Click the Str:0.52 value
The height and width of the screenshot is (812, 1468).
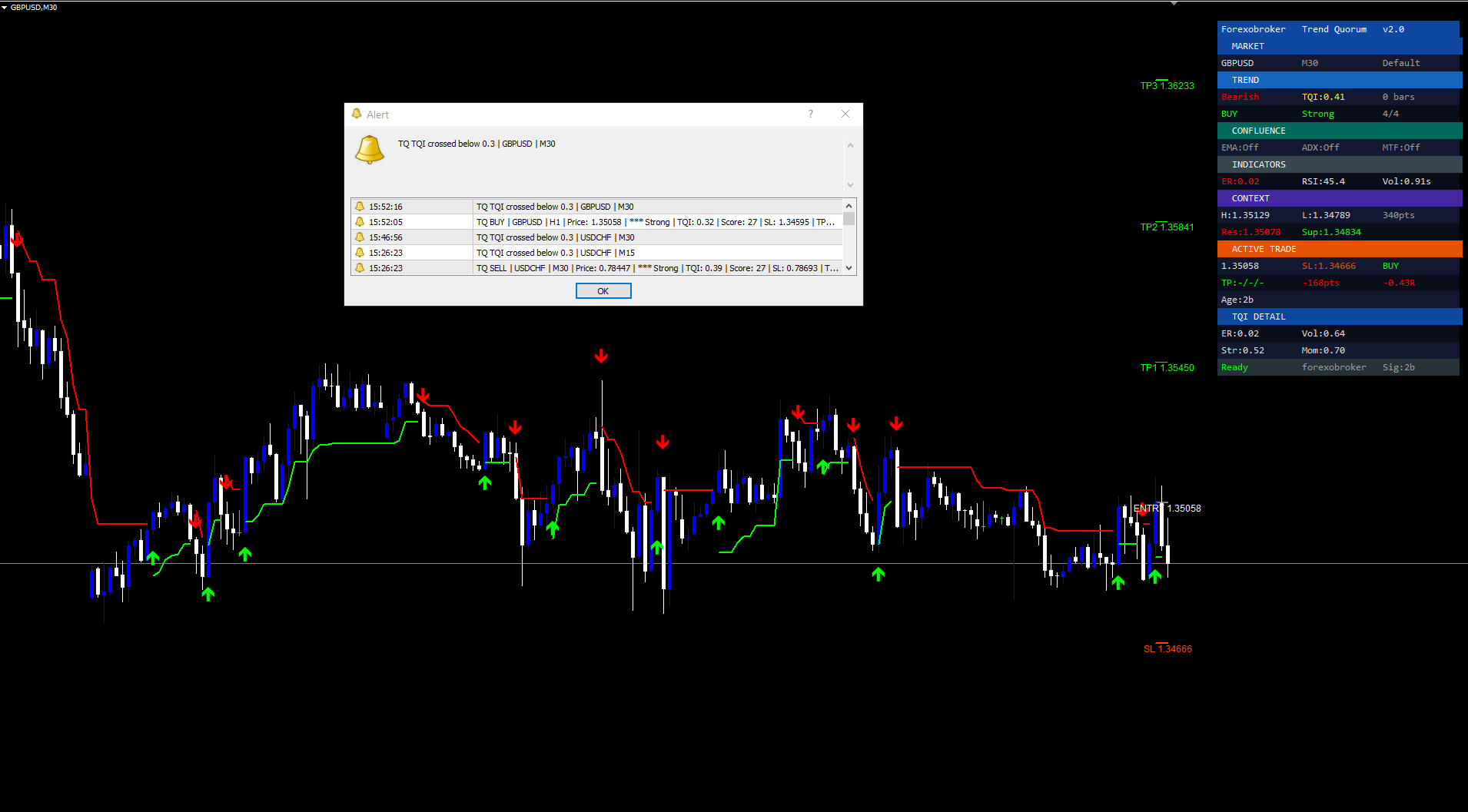(x=1243, y=350)
